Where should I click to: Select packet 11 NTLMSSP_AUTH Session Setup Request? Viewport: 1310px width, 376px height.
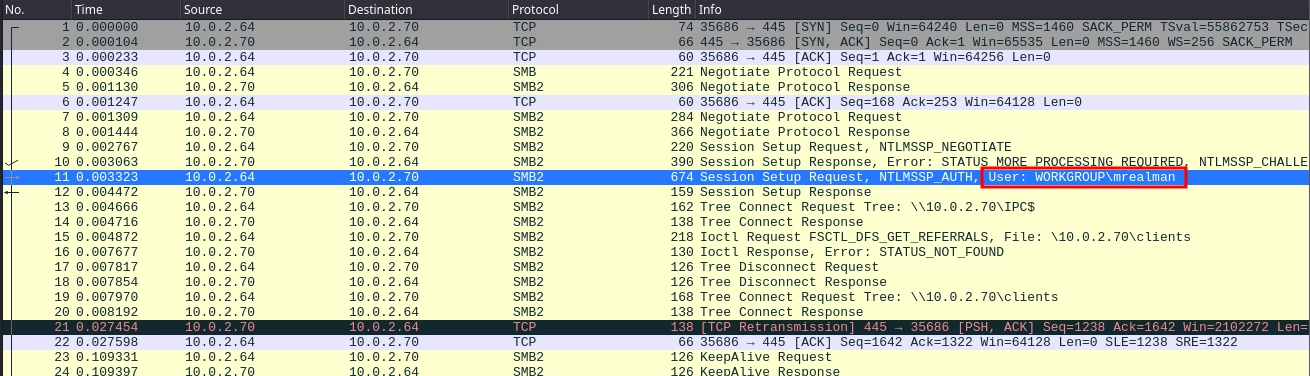tap(655, 177)
